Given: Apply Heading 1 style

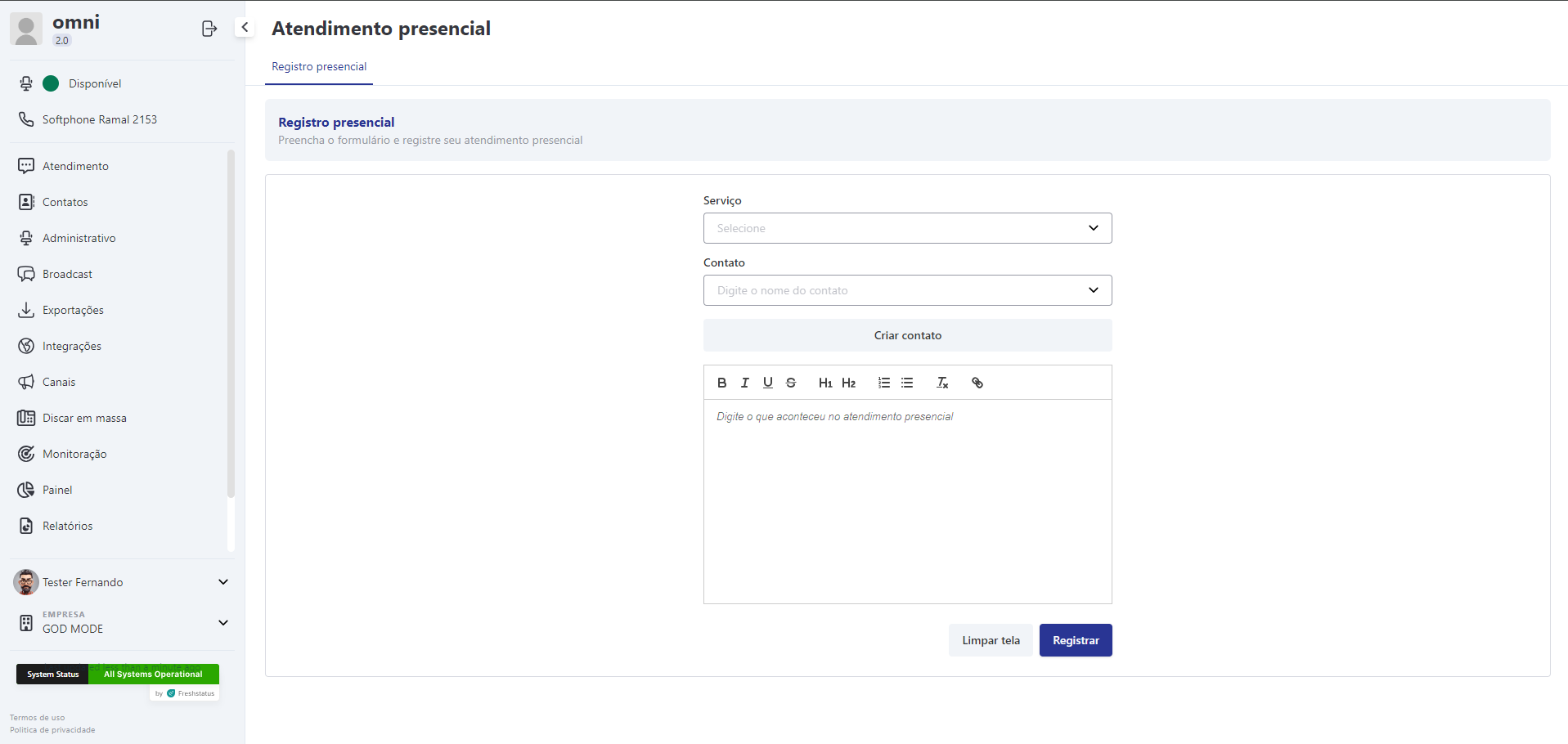Looking at the screenshot, I should [x=825, y=383].
